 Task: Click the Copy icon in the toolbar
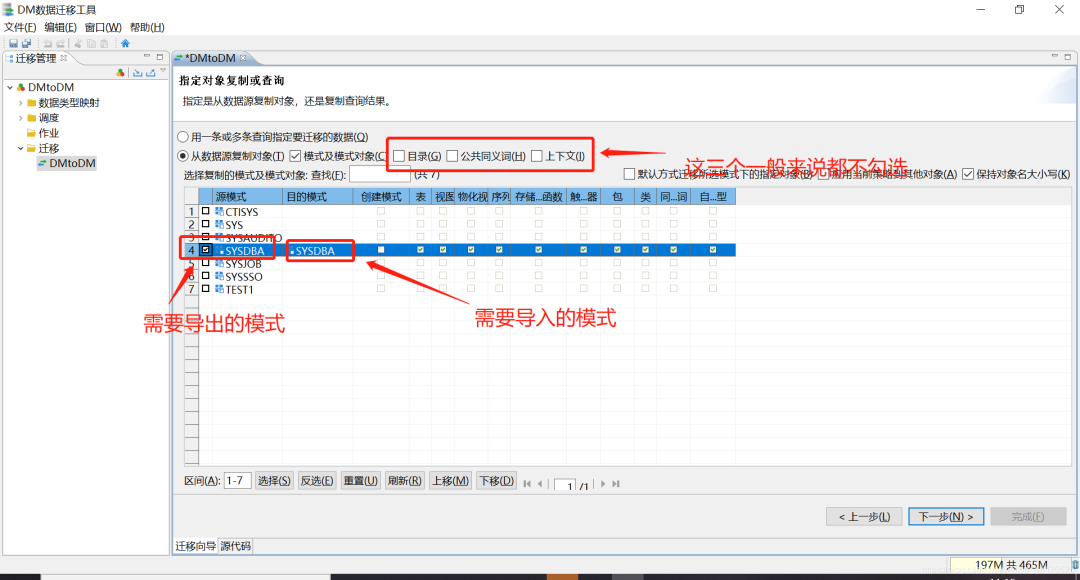point(91,43)
